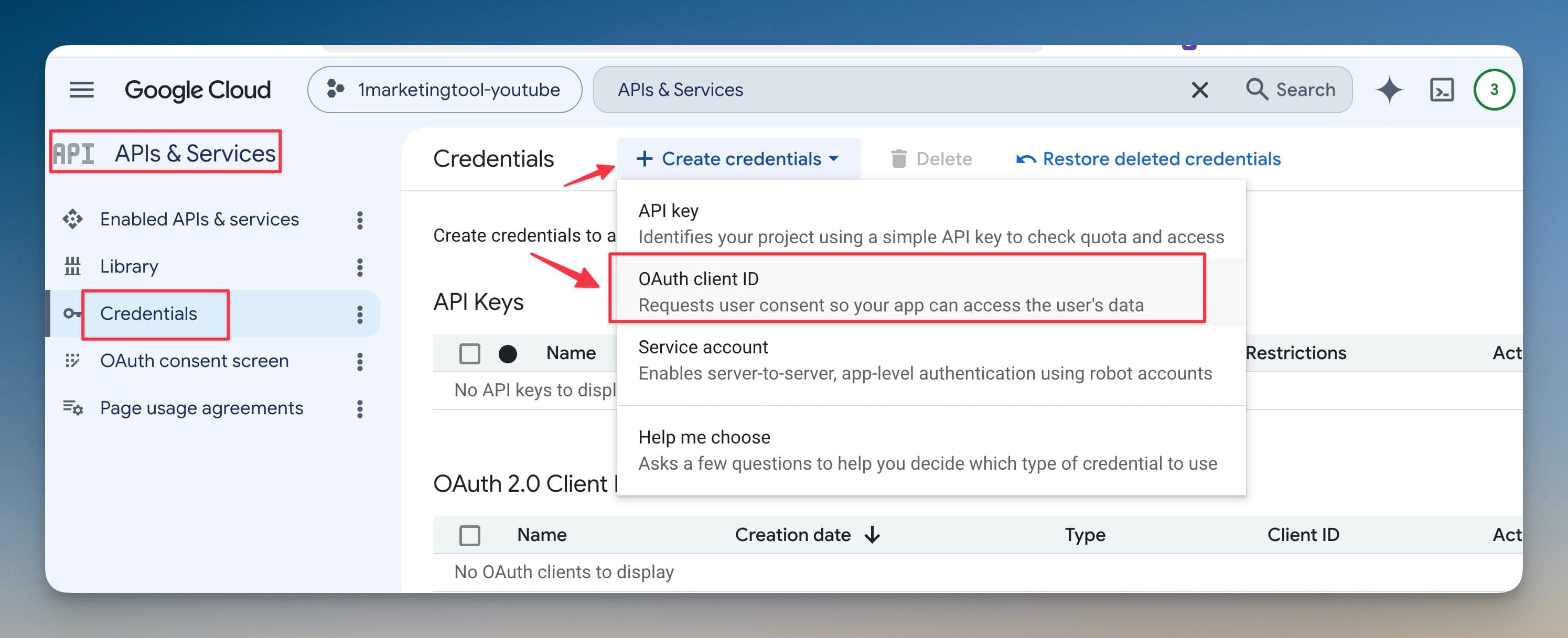Open more options for Enabled APIs & services

point(360,220)
